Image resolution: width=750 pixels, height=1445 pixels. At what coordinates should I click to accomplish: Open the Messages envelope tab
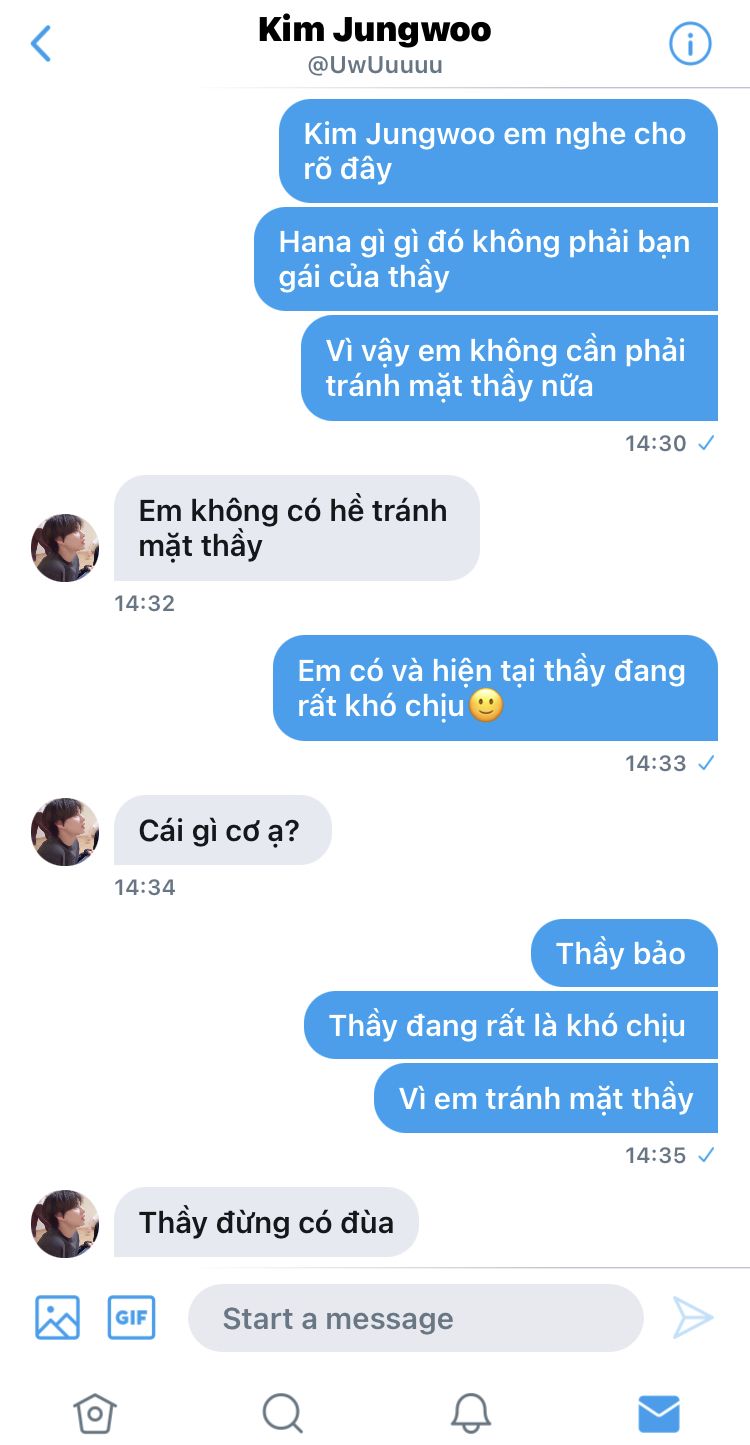coord(659,1413)
